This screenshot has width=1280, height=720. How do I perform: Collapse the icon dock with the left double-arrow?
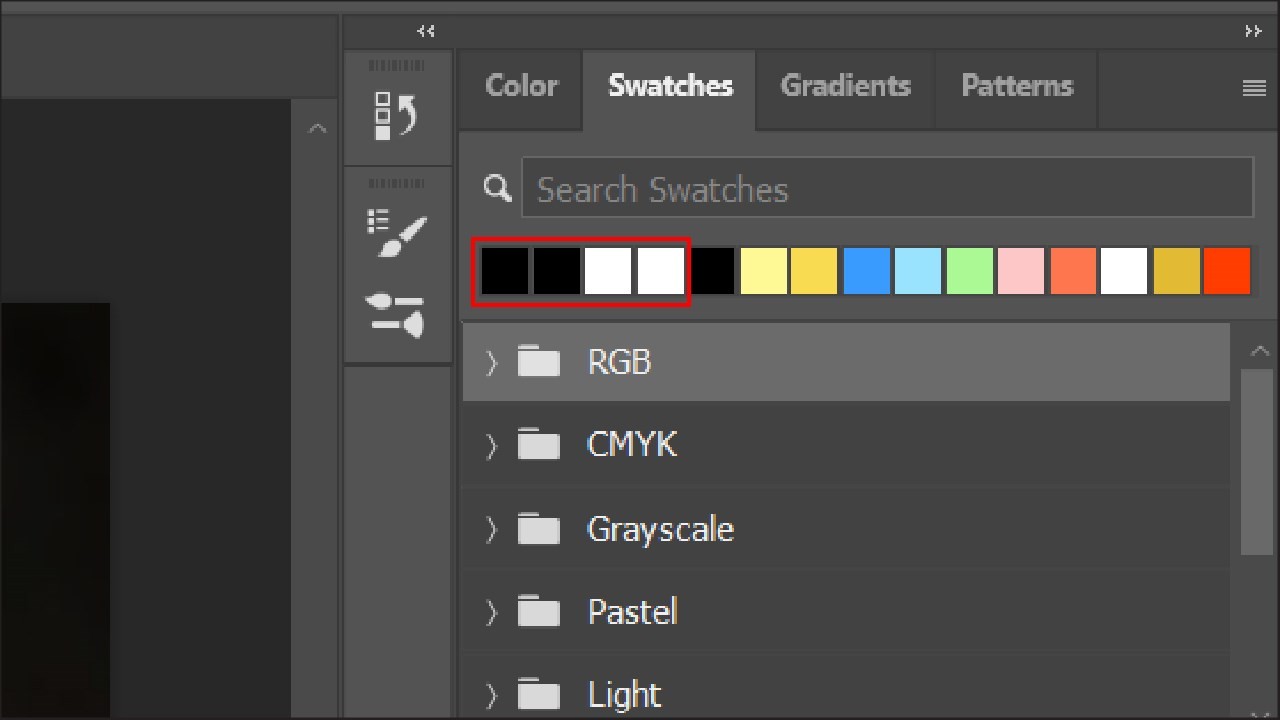coord(425,31)
